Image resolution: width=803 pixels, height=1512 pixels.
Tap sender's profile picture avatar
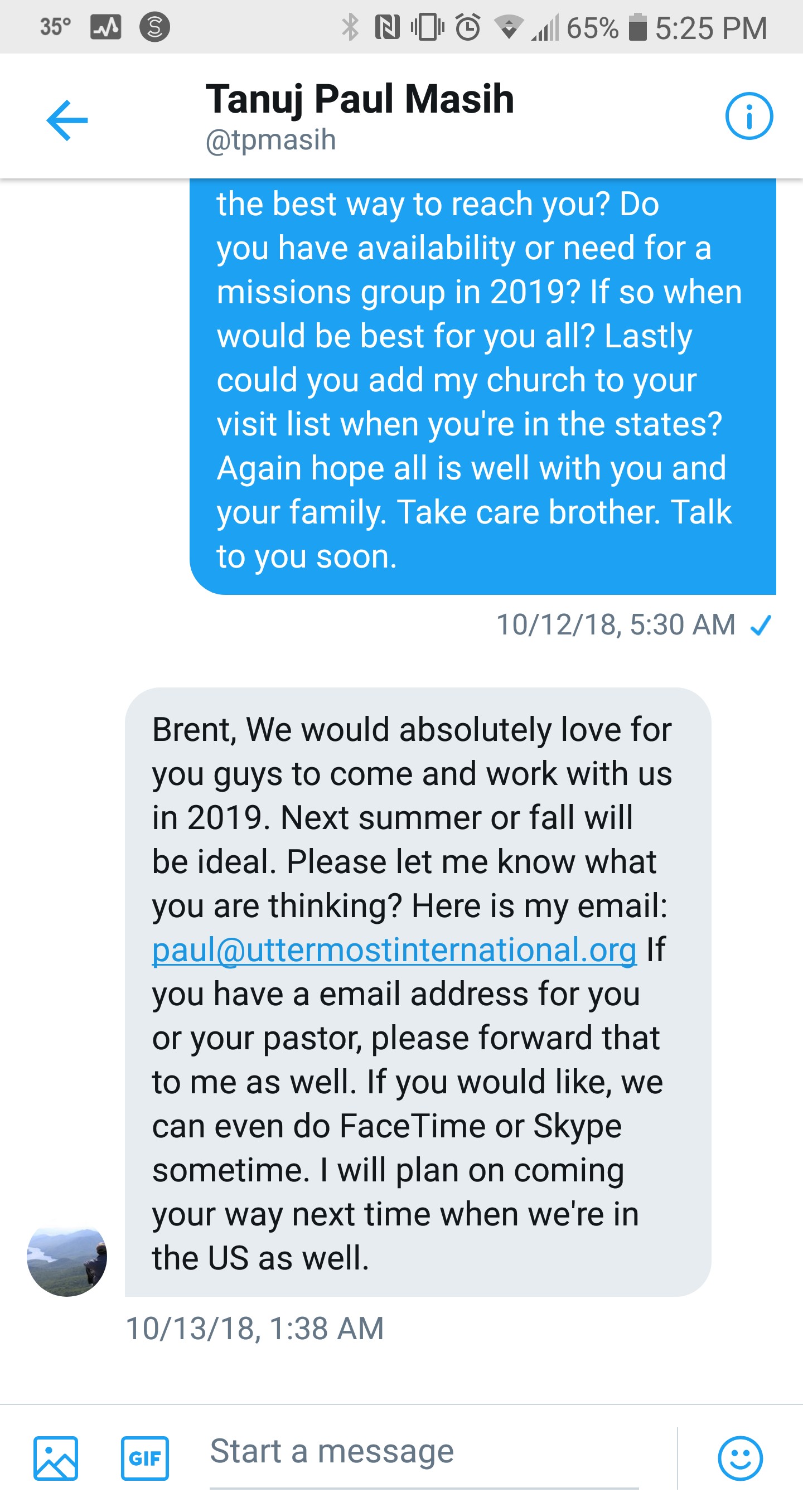67,1256
